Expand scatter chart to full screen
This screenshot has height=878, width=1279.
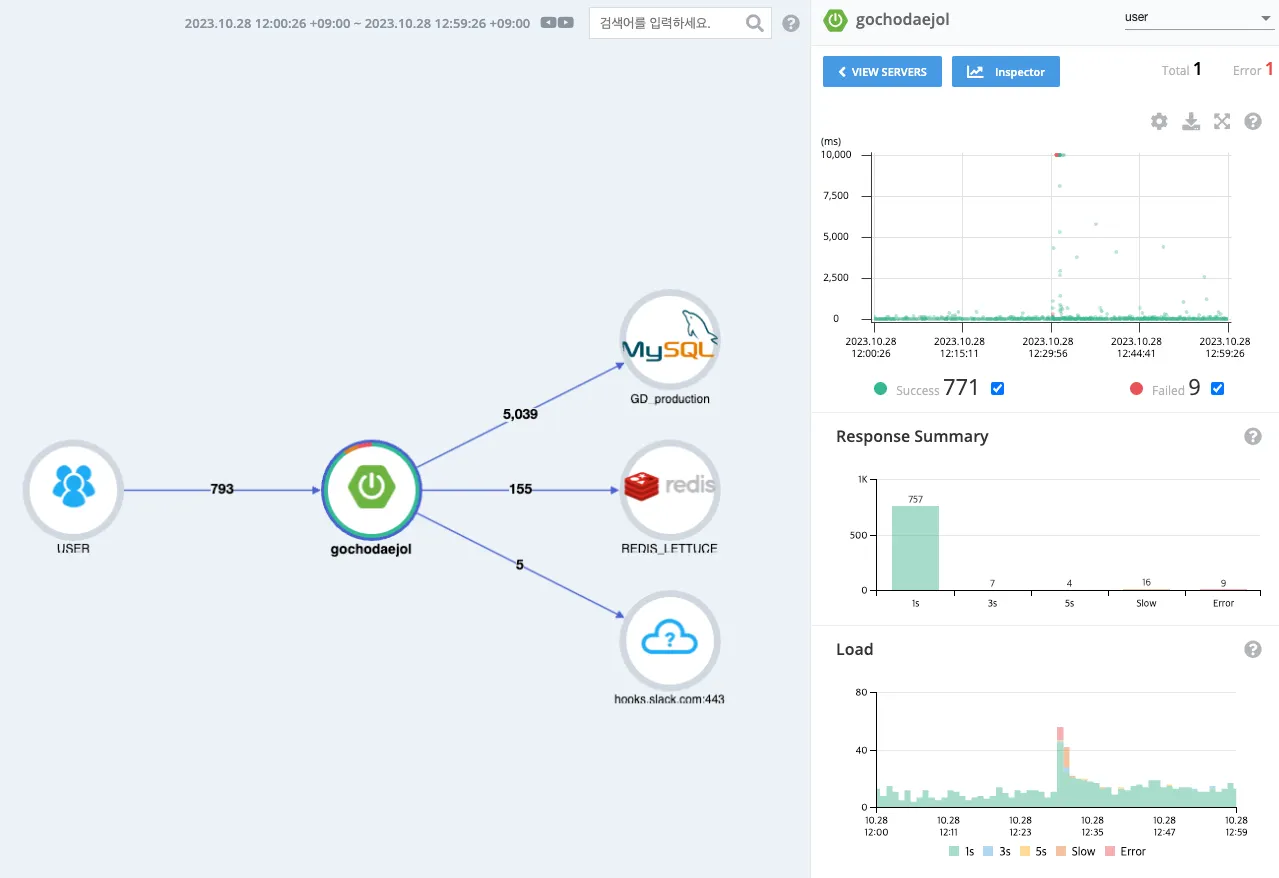point(1222,121)
